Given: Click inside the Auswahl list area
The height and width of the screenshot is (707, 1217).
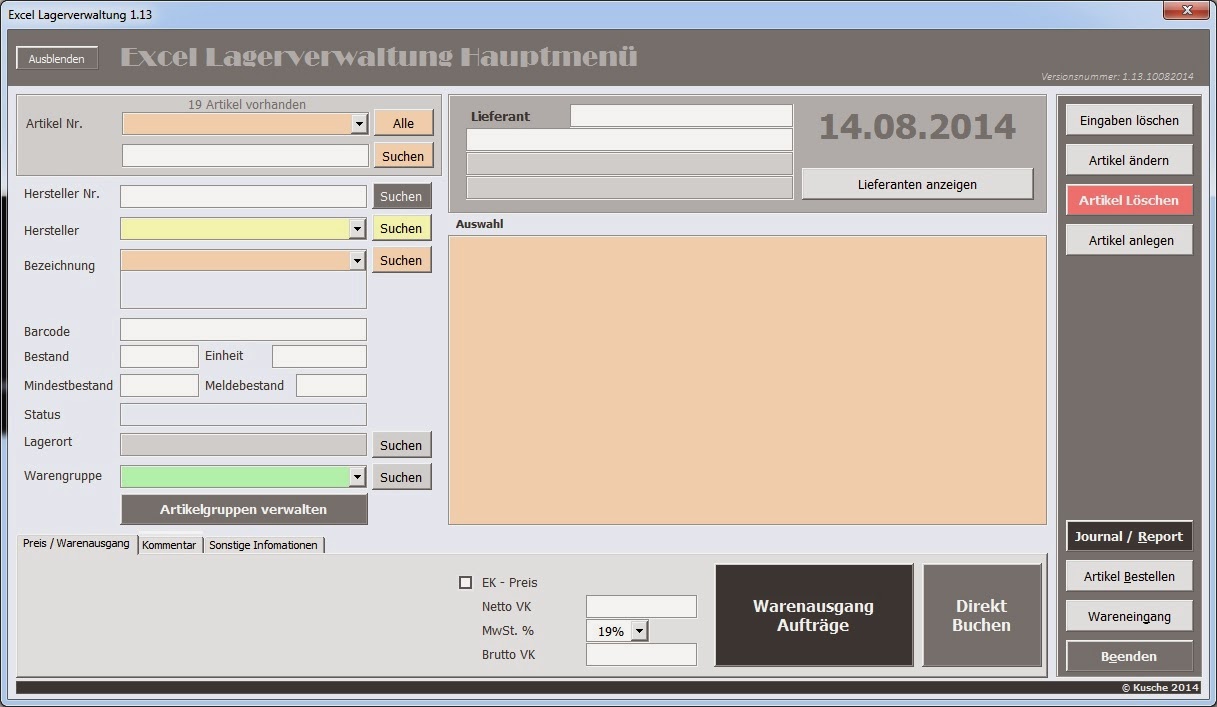Looking at the screenshot, I should click(747, 379).
